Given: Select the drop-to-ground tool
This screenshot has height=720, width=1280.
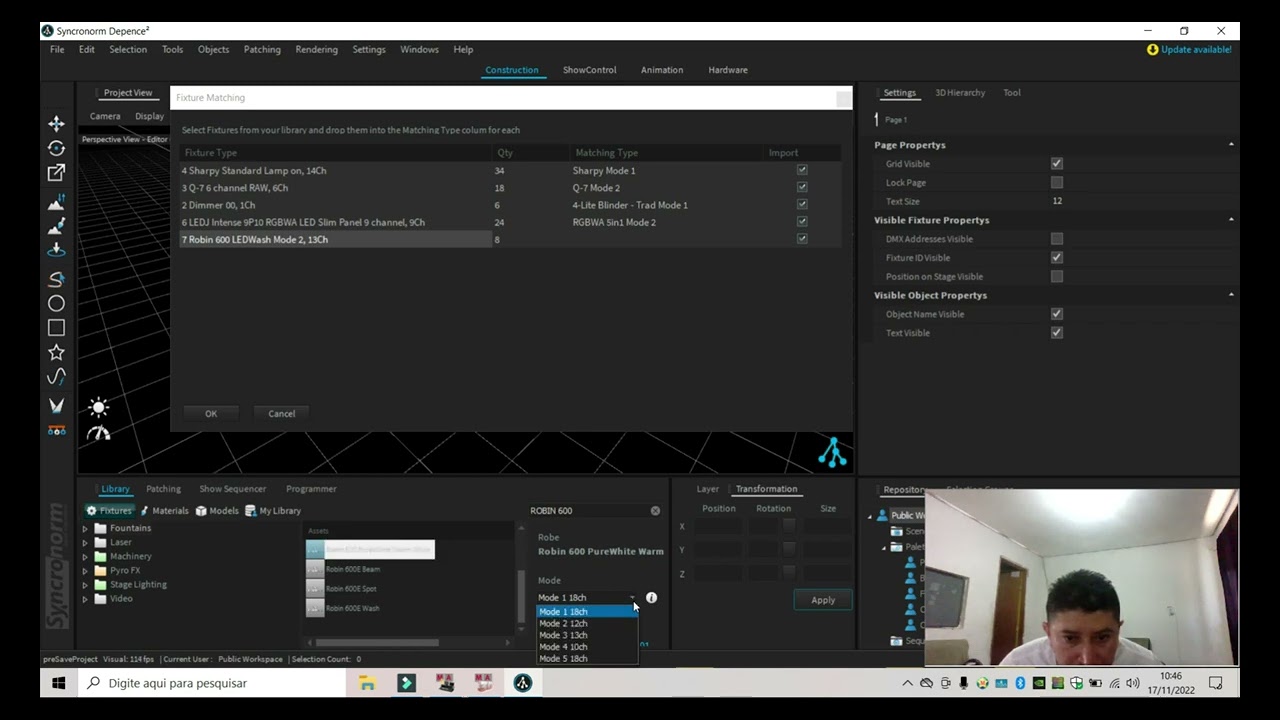Looking at the screenshot, I should coord(56,250).
